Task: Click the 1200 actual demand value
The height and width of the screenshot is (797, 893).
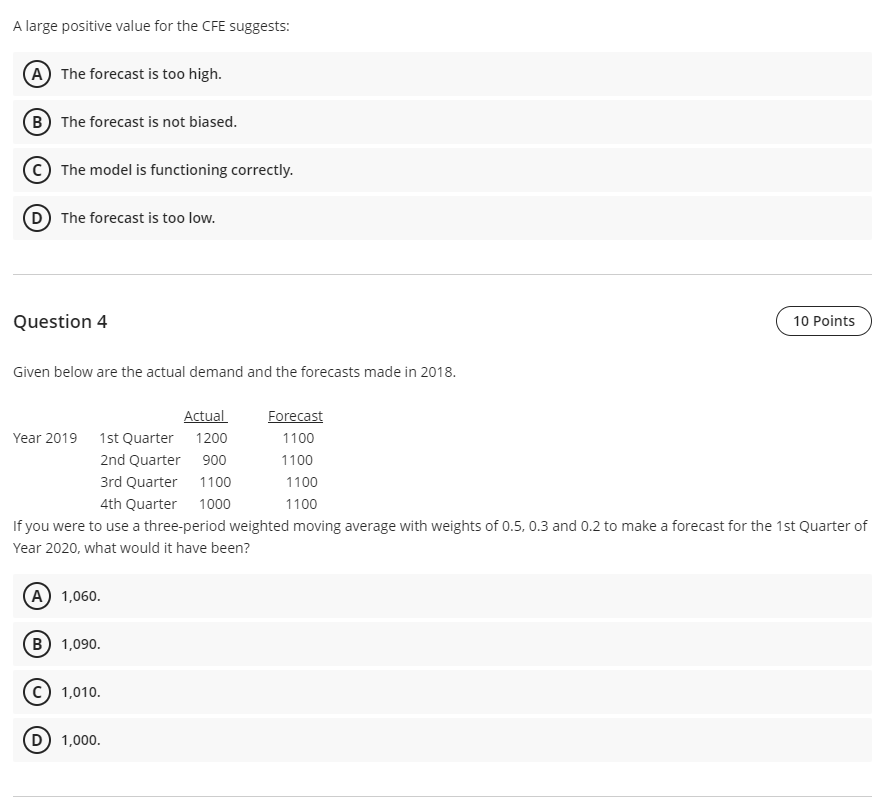Action: click(211, 438)
